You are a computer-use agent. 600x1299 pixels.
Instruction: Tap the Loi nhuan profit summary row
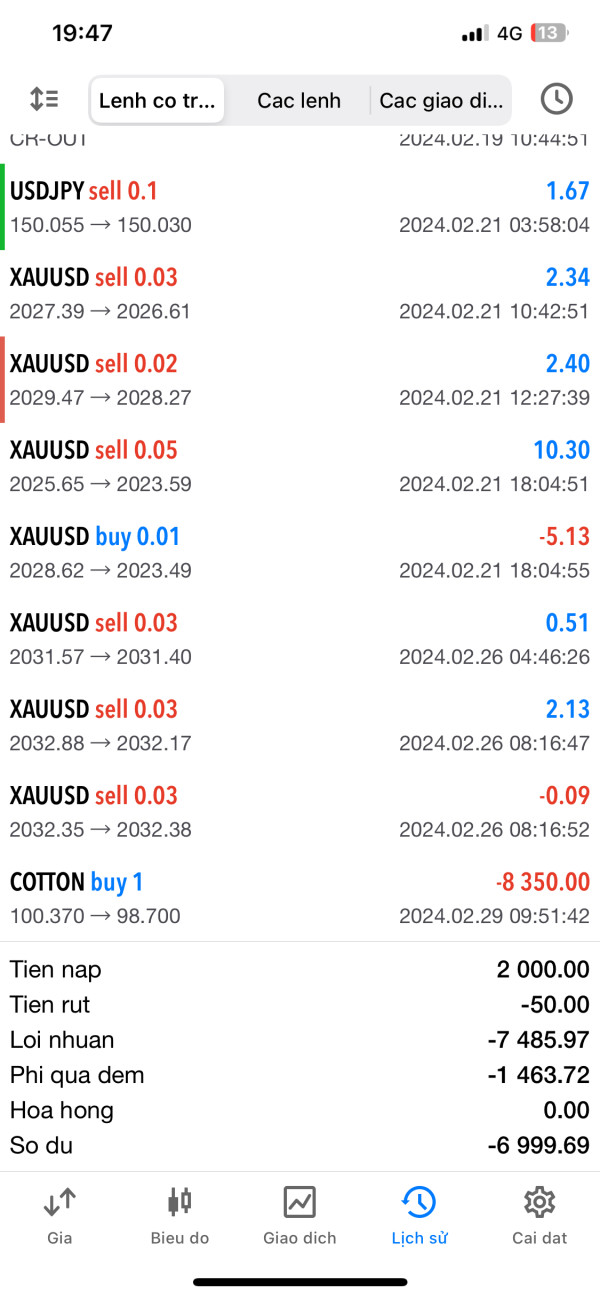click(300, 1040)
